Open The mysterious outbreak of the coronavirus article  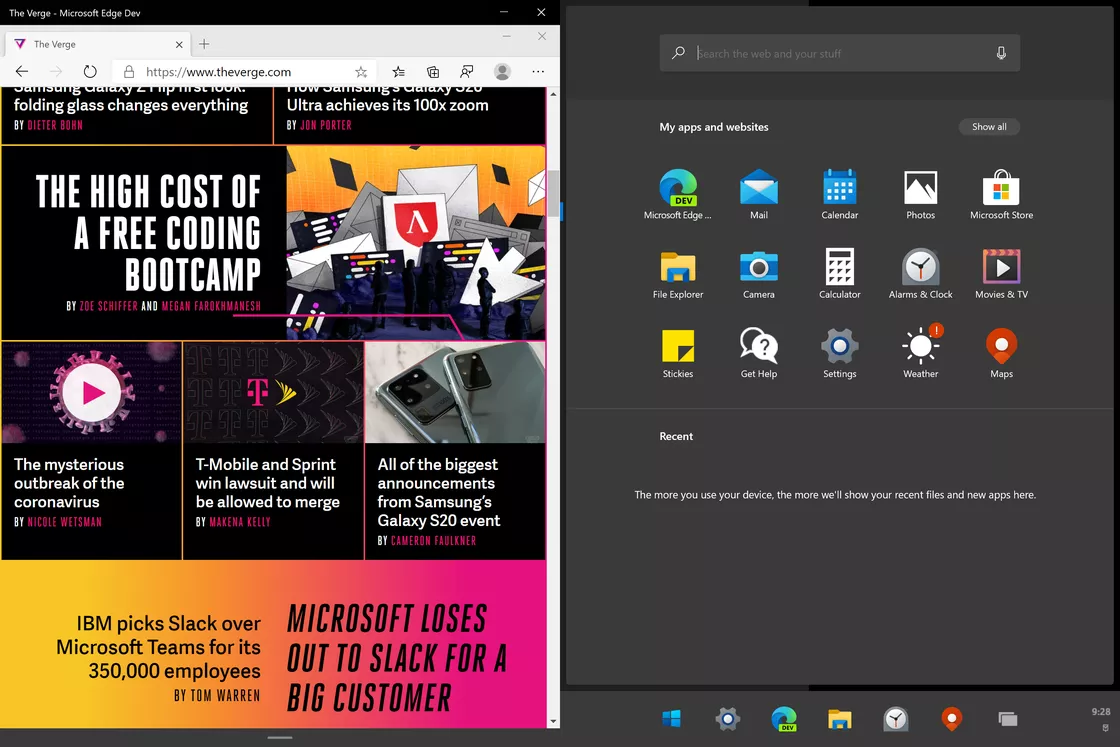pyautogui.click(x=69, y=483)
